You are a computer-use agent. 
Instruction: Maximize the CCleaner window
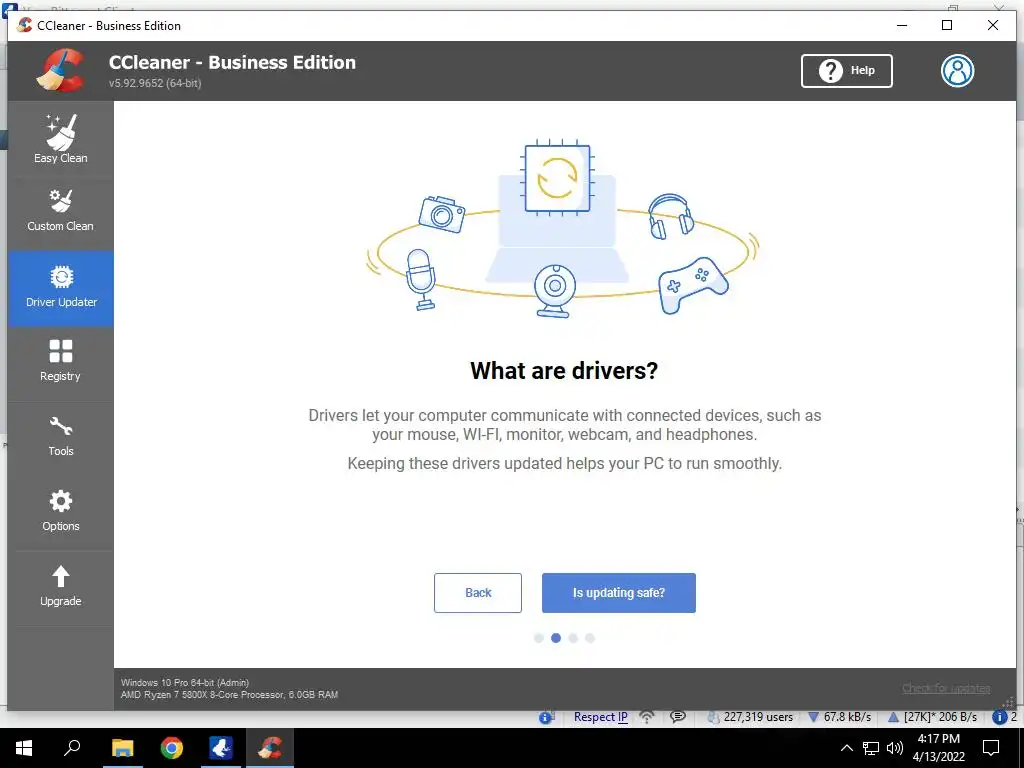click(x=947, y=25)
